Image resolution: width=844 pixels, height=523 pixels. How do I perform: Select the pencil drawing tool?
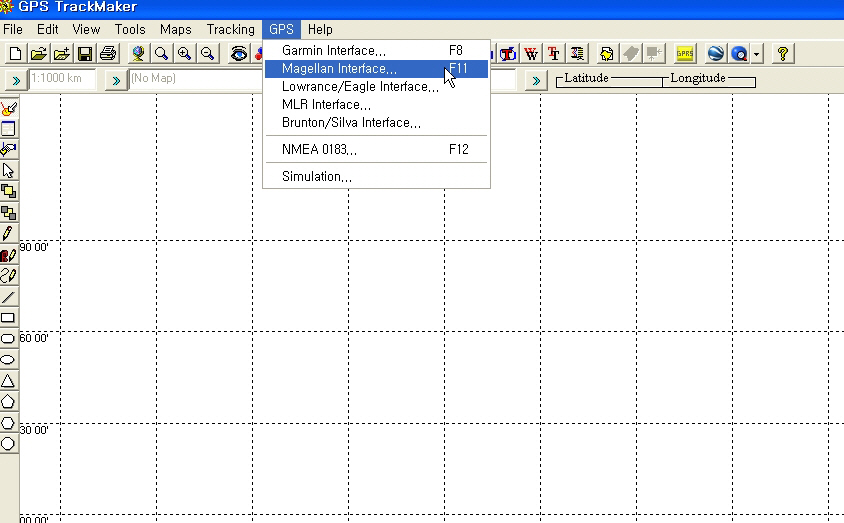[9, 234]
